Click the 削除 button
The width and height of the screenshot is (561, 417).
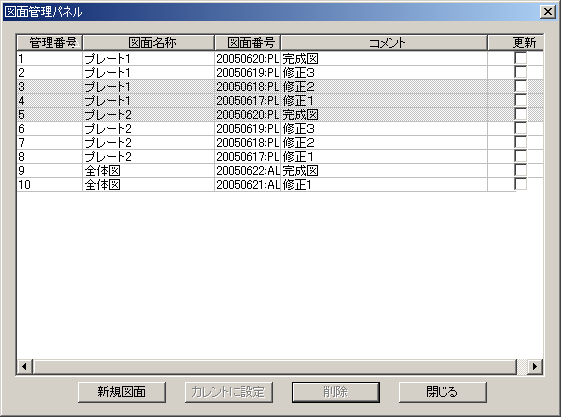click(336, 392)
